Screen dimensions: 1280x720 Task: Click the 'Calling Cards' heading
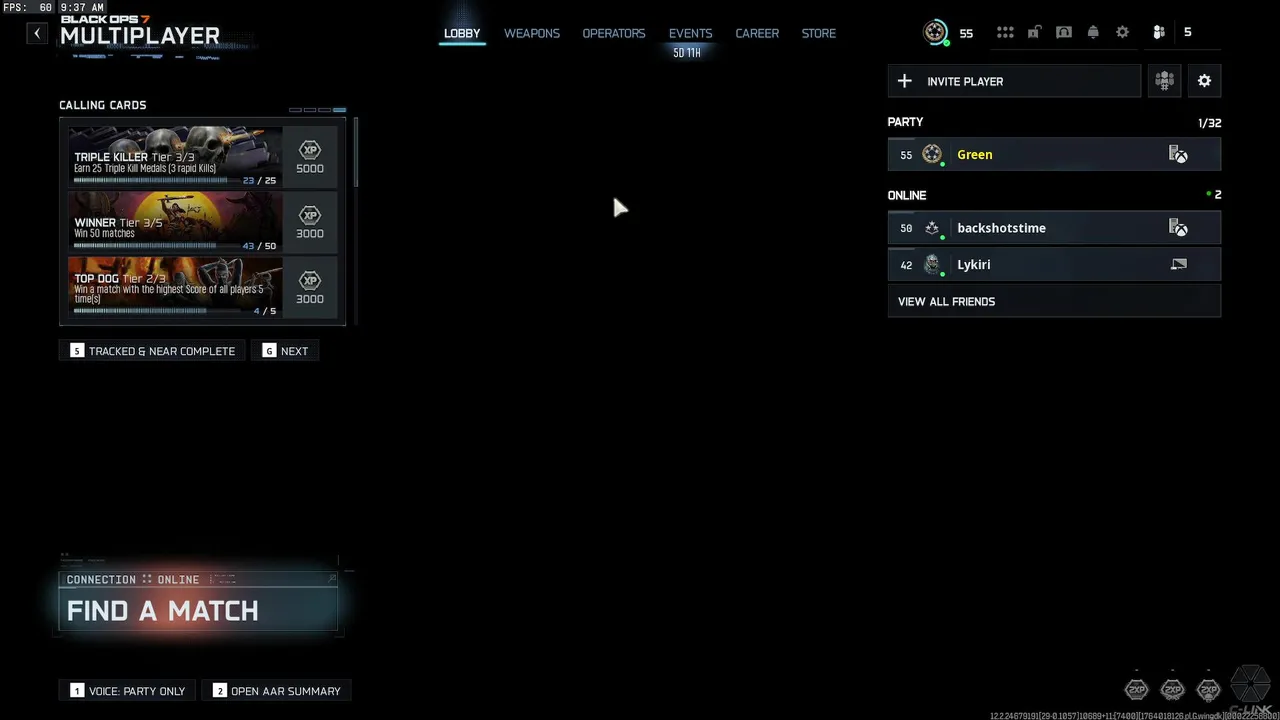click(102, 105)
